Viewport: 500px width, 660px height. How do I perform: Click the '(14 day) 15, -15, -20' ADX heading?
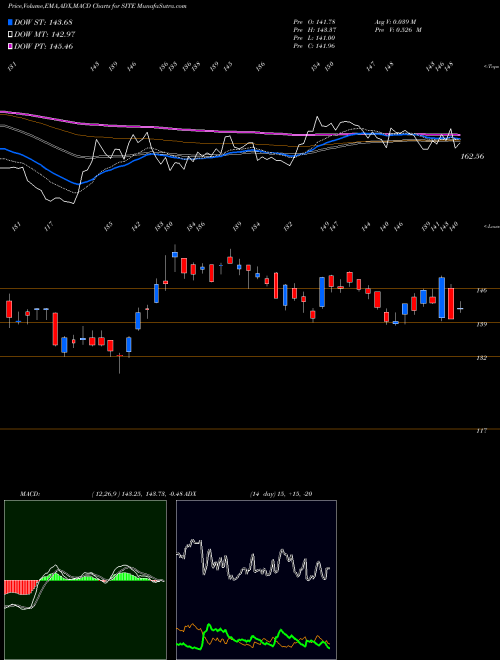point(281,494)
